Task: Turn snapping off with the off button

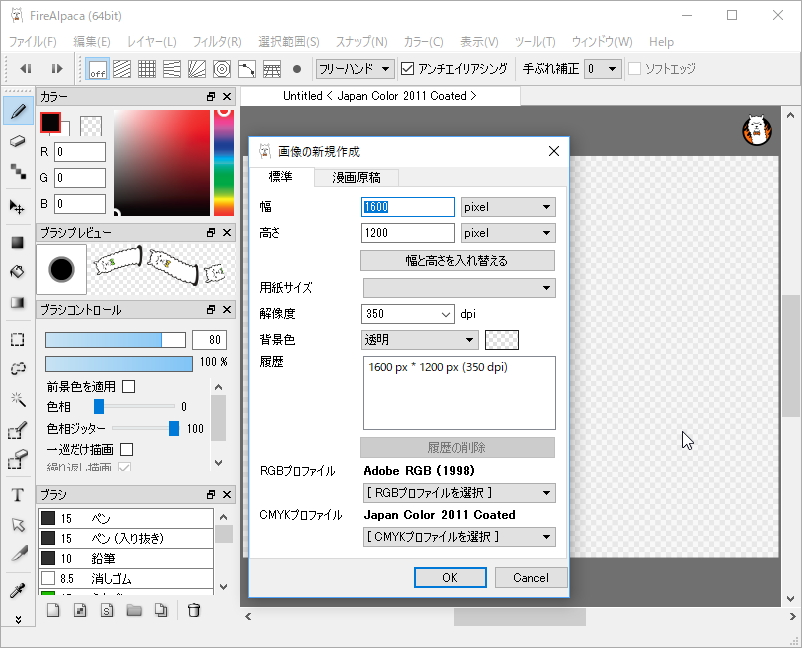Action: pos(97,69)
